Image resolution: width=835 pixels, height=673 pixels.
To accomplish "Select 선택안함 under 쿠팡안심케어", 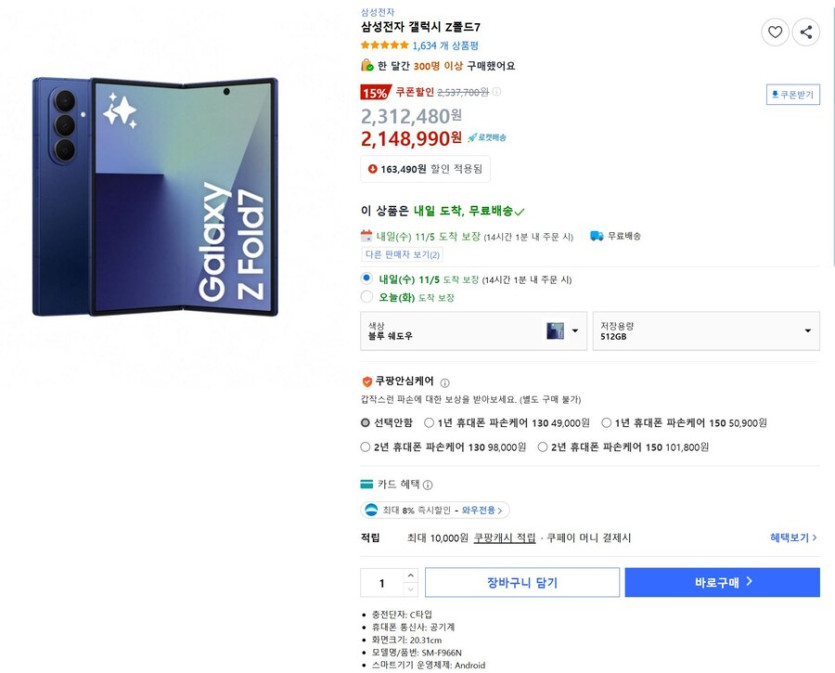I will [x=364, y=421].
